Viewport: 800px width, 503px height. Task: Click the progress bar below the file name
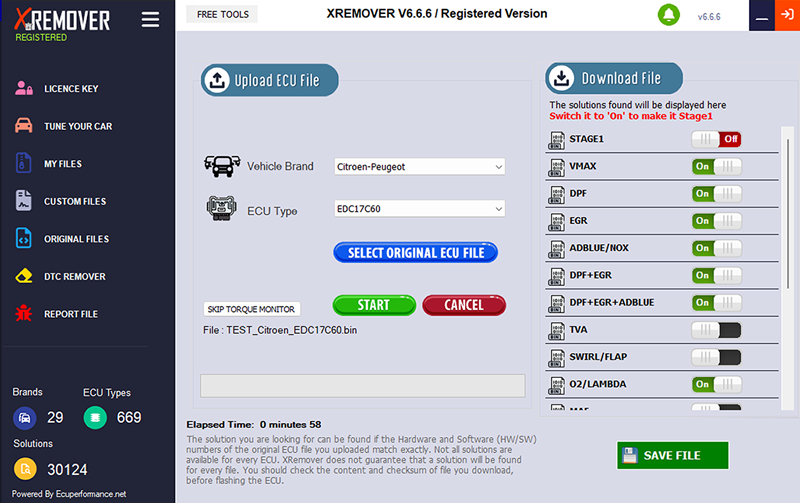coord(363,386)
